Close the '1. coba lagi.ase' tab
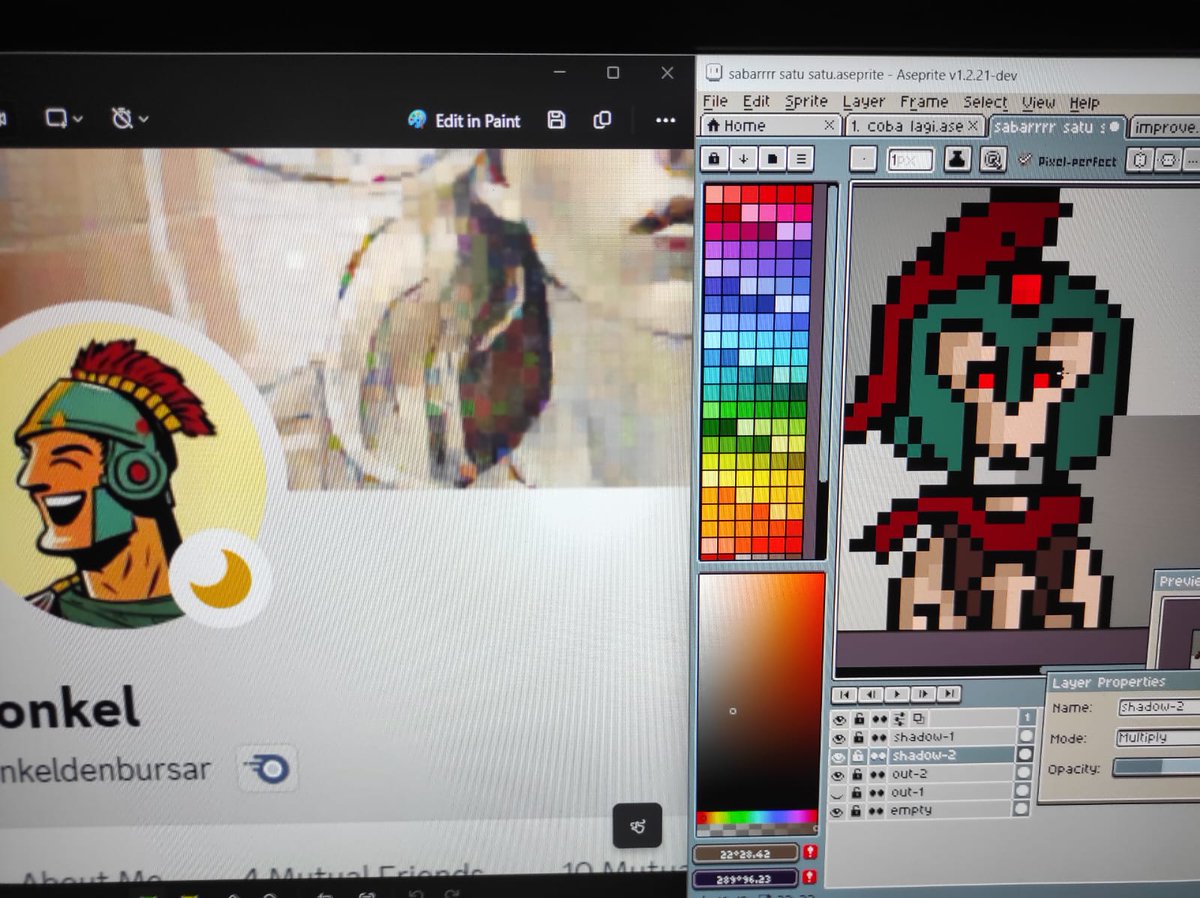1200x898 pixels. pyautogui.click(x=974, y=126)
